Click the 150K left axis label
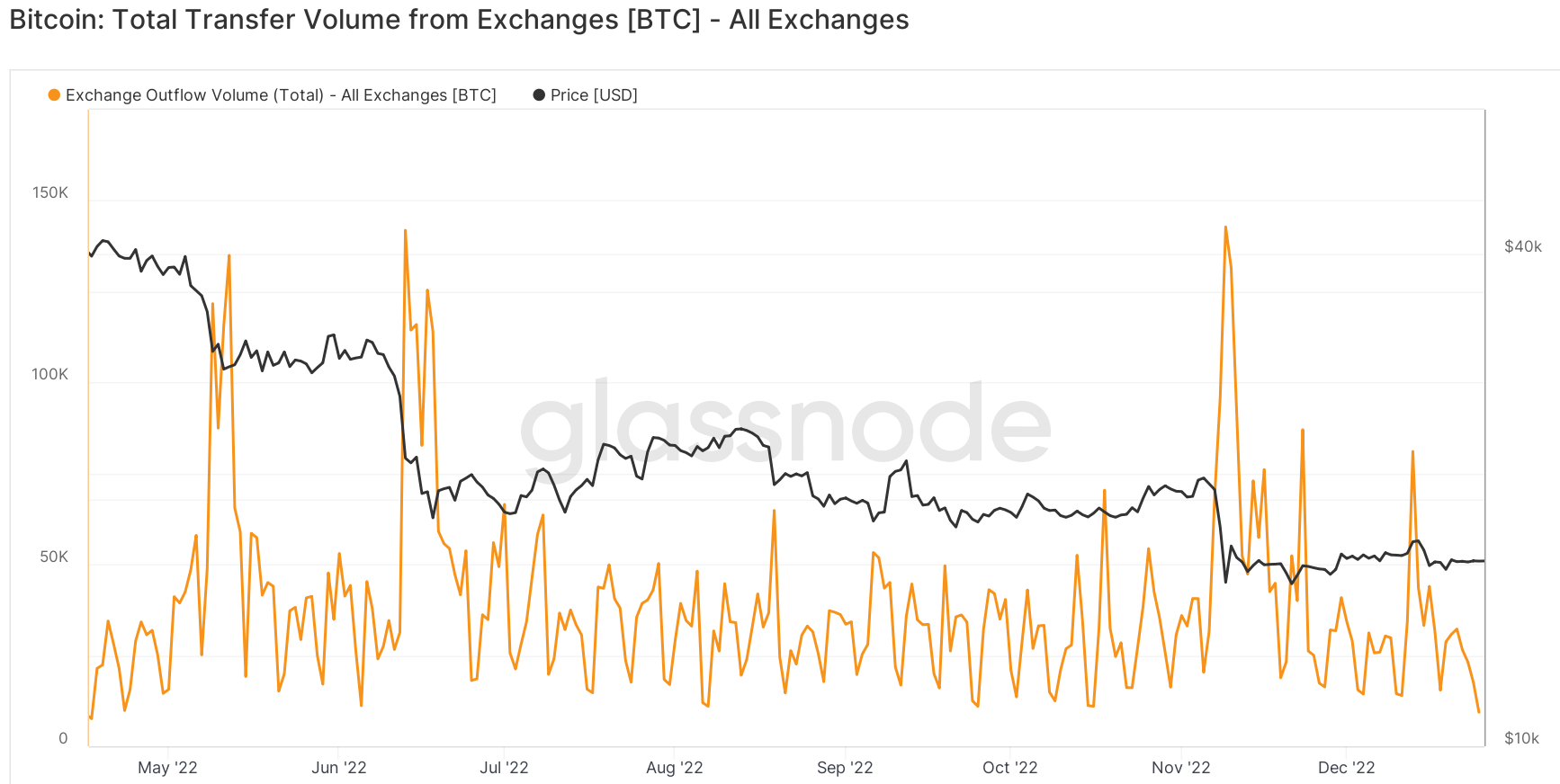Image resolution: width=1560 pixels, height=784 pixels. [50, 192]
